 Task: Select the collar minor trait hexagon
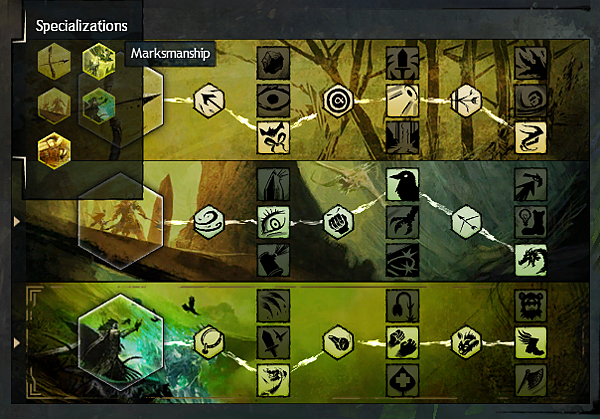209,342
